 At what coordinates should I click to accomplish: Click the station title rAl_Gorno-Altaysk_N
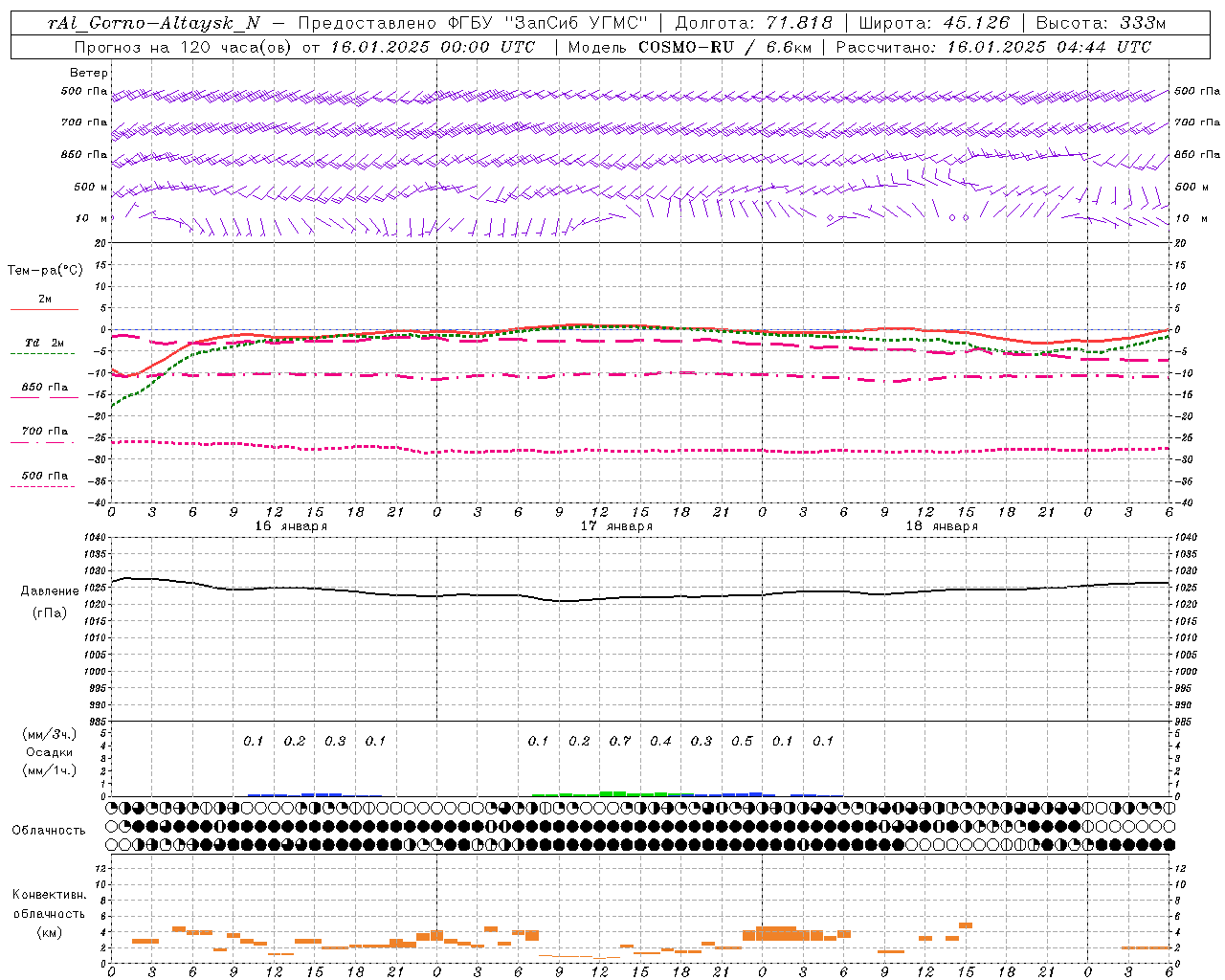pyautogui.click(x=154, y=23)
